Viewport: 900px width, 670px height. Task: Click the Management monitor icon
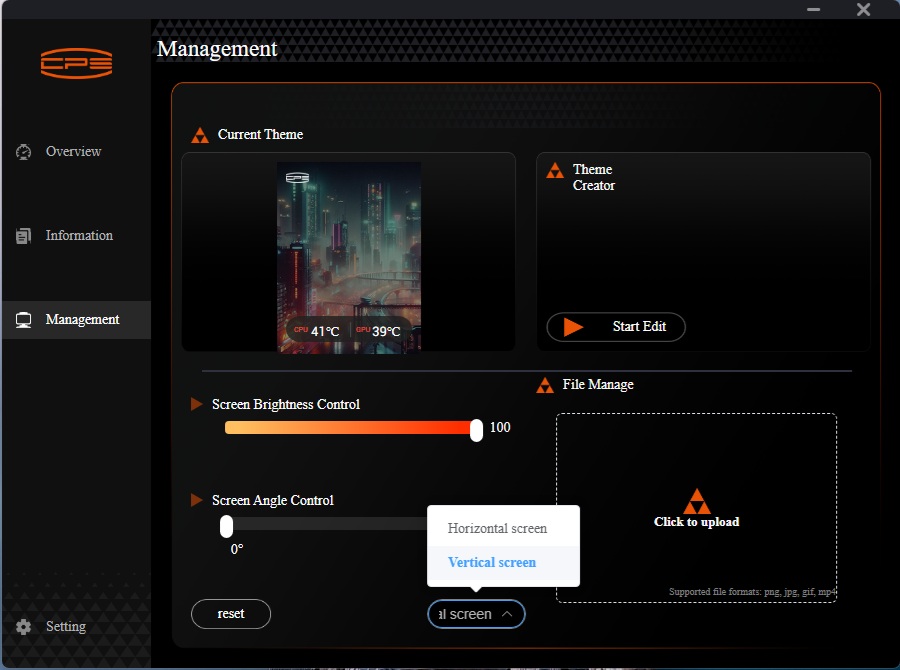coord(24,320)
